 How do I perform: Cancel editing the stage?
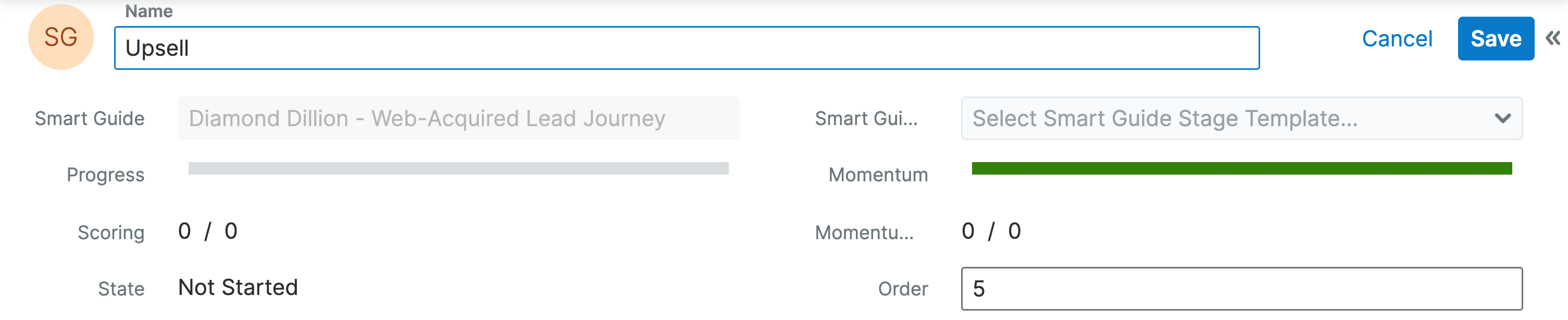(x=1396, y=39)
